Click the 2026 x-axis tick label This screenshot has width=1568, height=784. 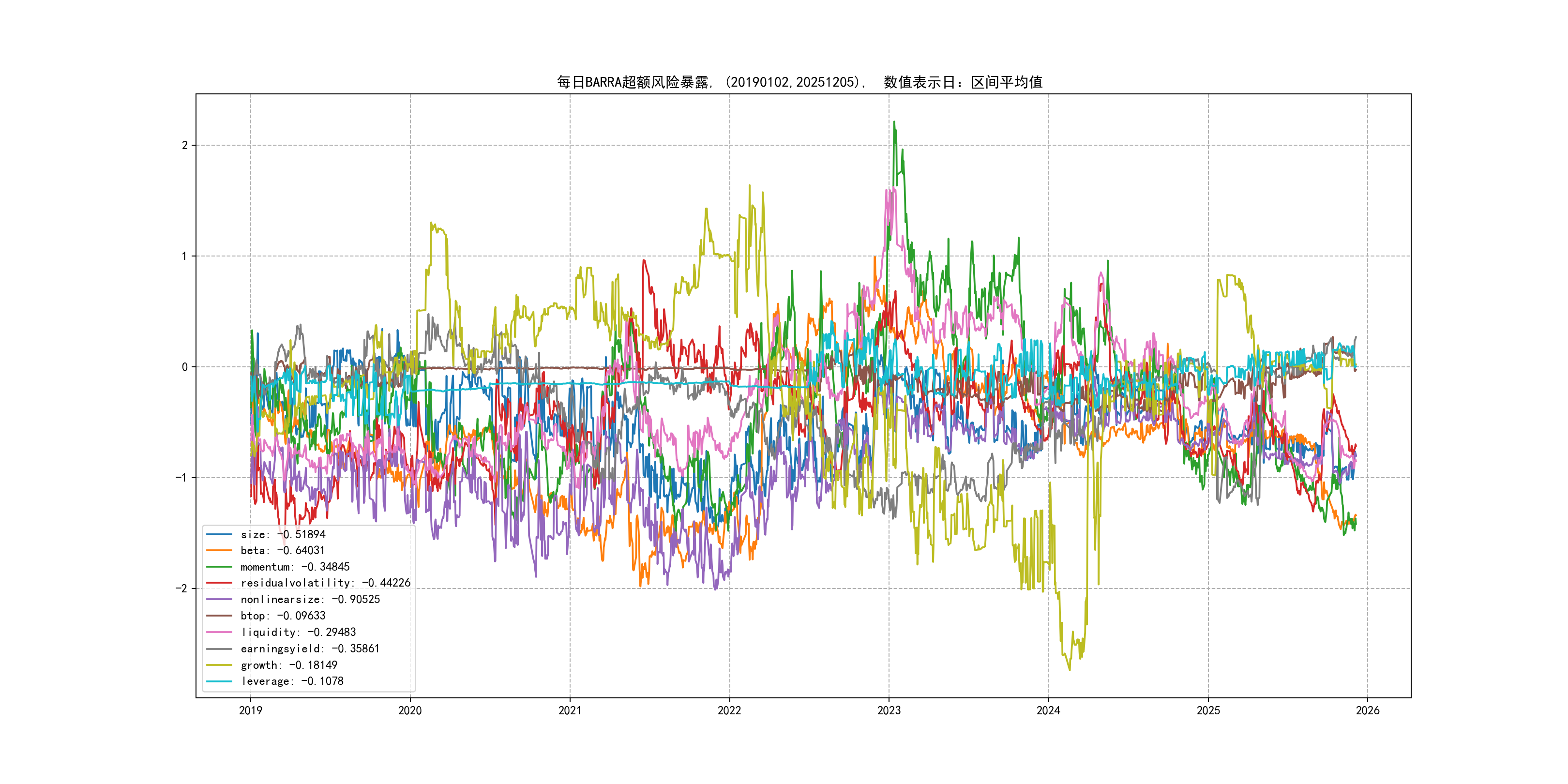click(1368, 710)
